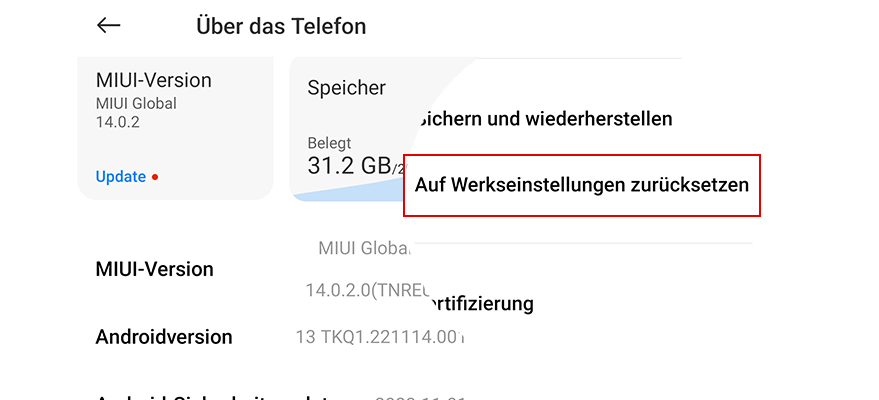This screenshot has height=400, width=879.
Task: Select the MIUI-Version list row label
Action: [x=155, y=269]
